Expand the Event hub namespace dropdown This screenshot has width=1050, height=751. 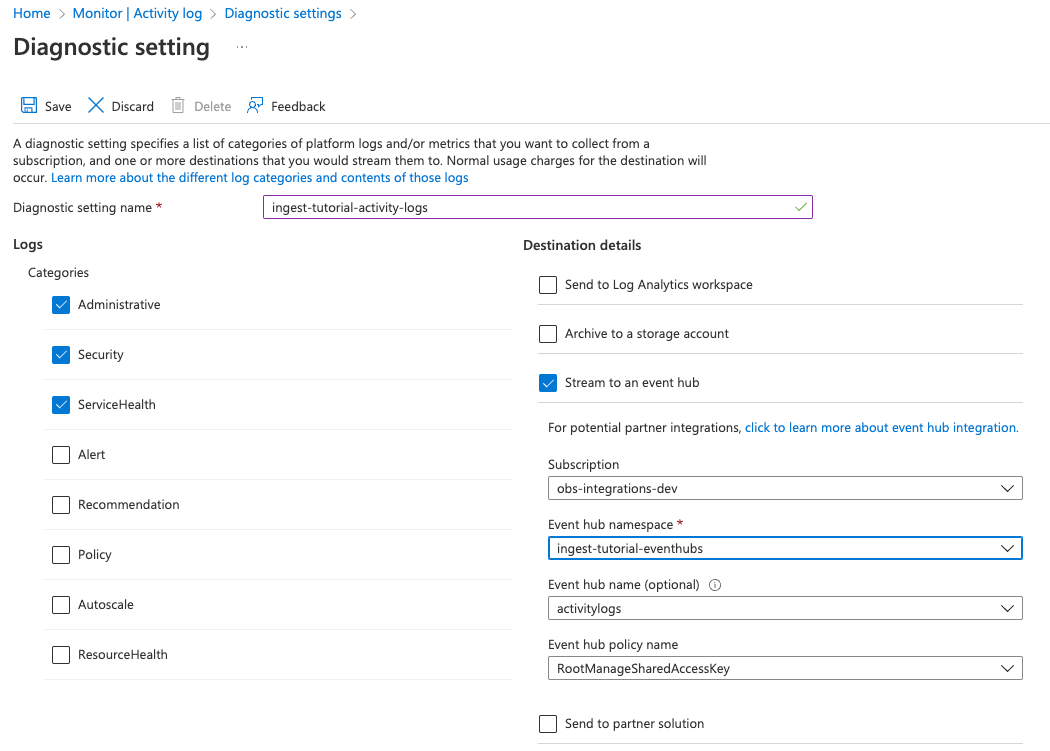(x=1009, y=548)
